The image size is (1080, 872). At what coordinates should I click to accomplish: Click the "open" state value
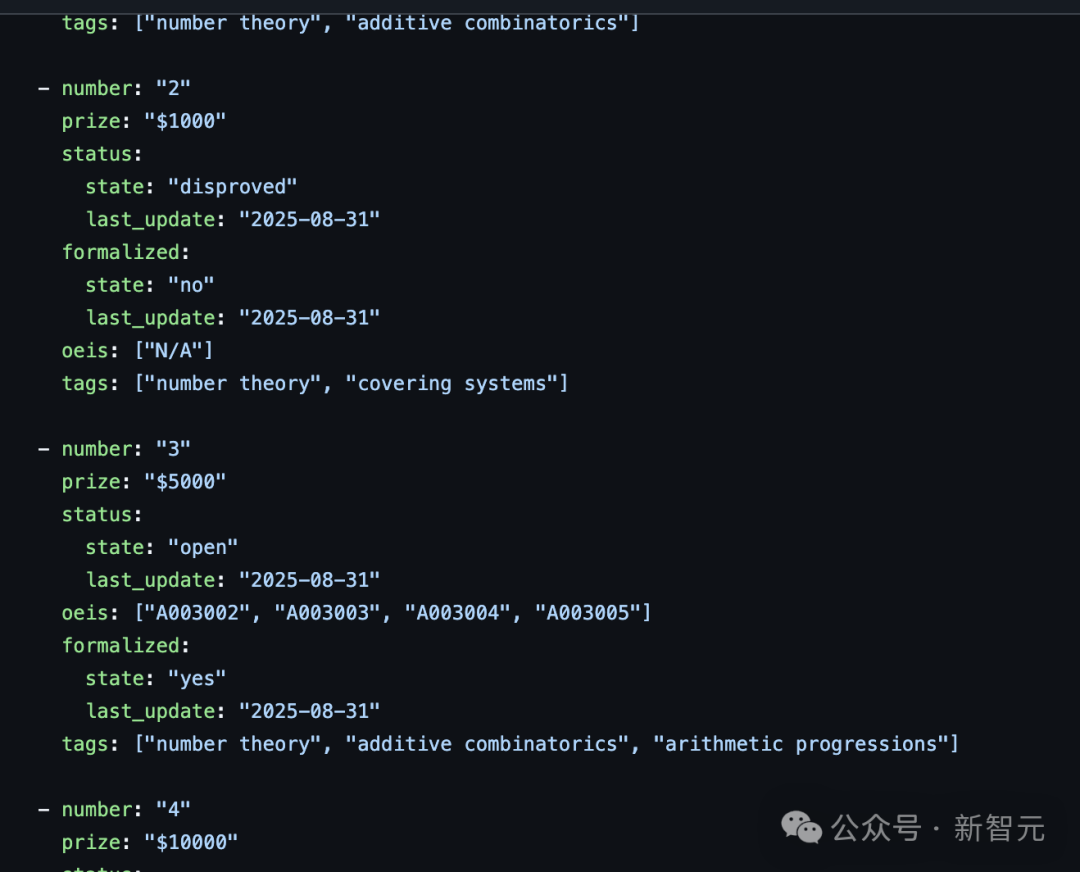pyautogui.click(x=203, y=547)
